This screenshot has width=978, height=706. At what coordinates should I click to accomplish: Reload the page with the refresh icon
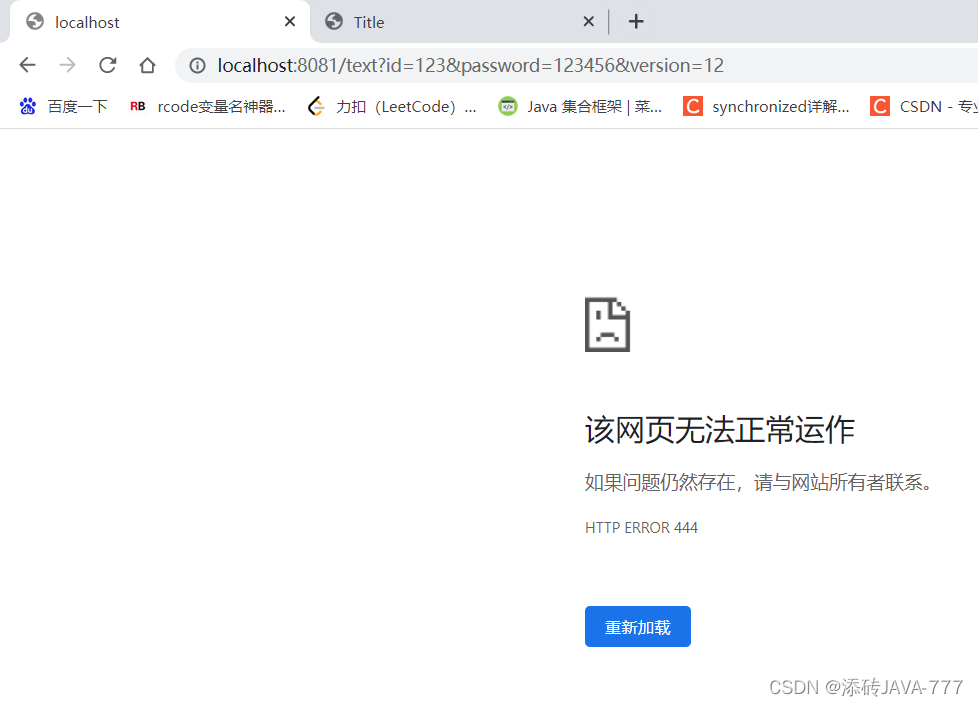(107, 65)
